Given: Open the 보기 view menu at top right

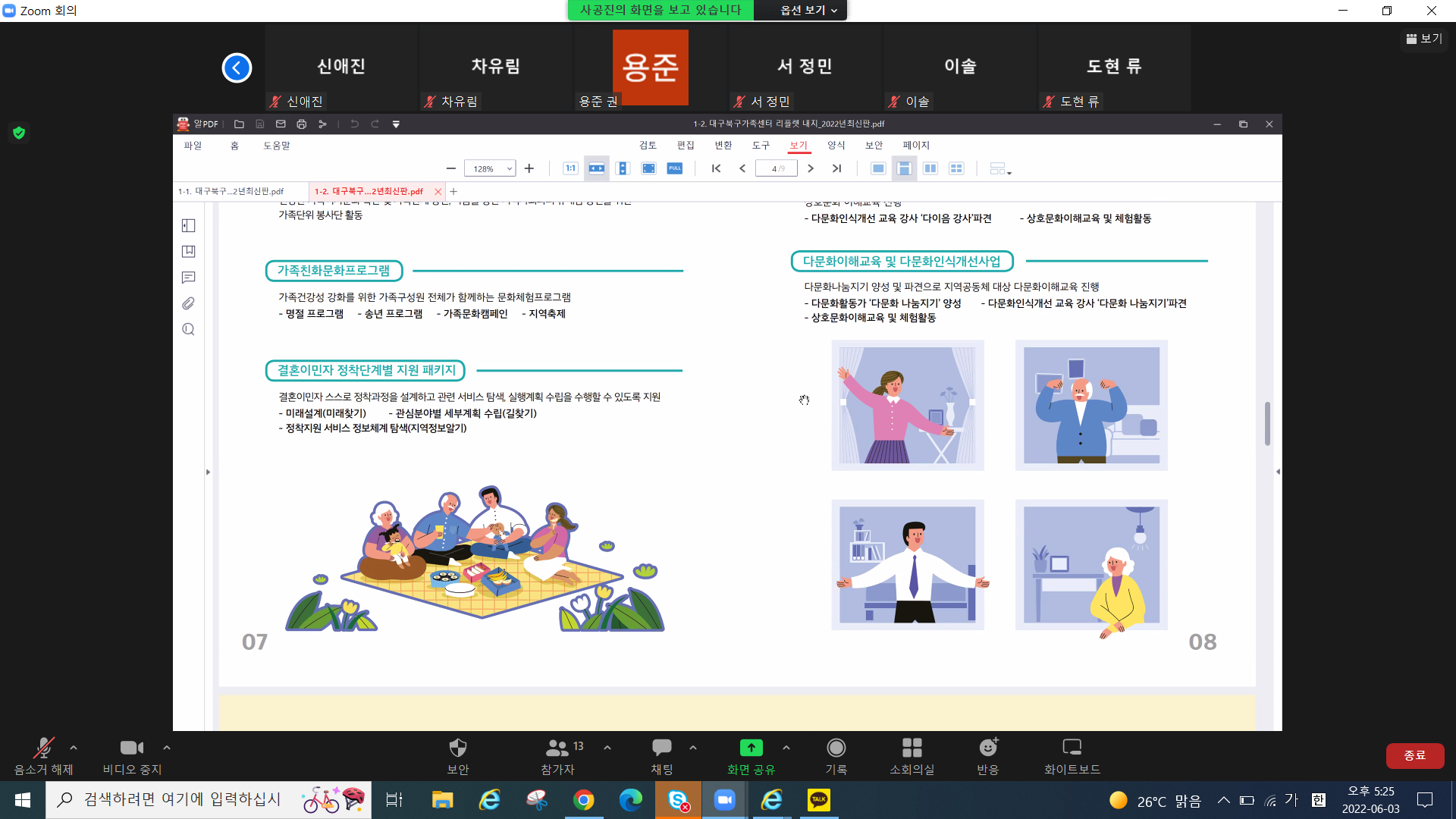Looking at the screenshot, I should pyautogui.click(x=1423, y=39).
